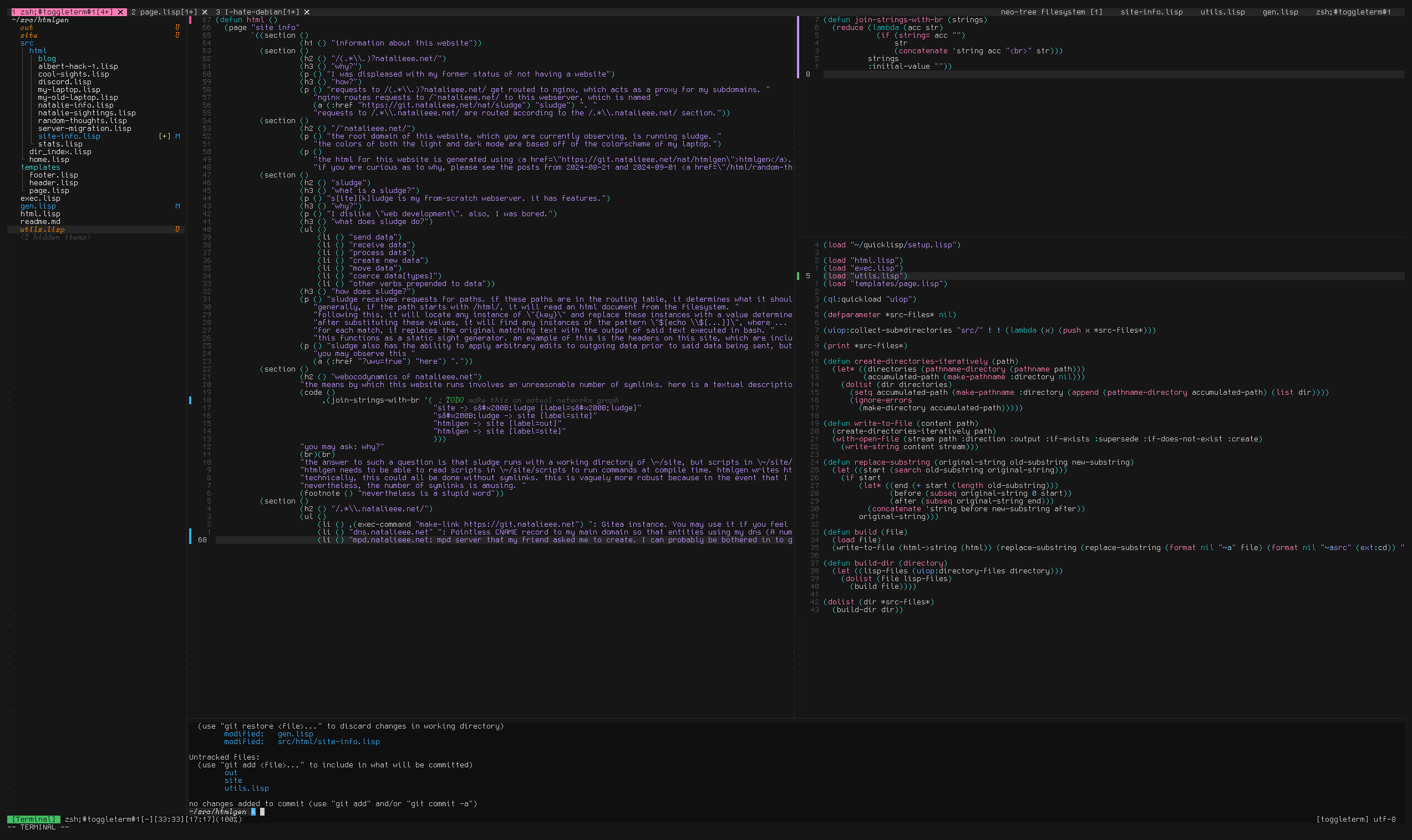Click '(load "utils.lisp")' line in gen.lisp pane
Image resolution: width=1412 pixels, height=840 pixels.
tap(865, 276)
